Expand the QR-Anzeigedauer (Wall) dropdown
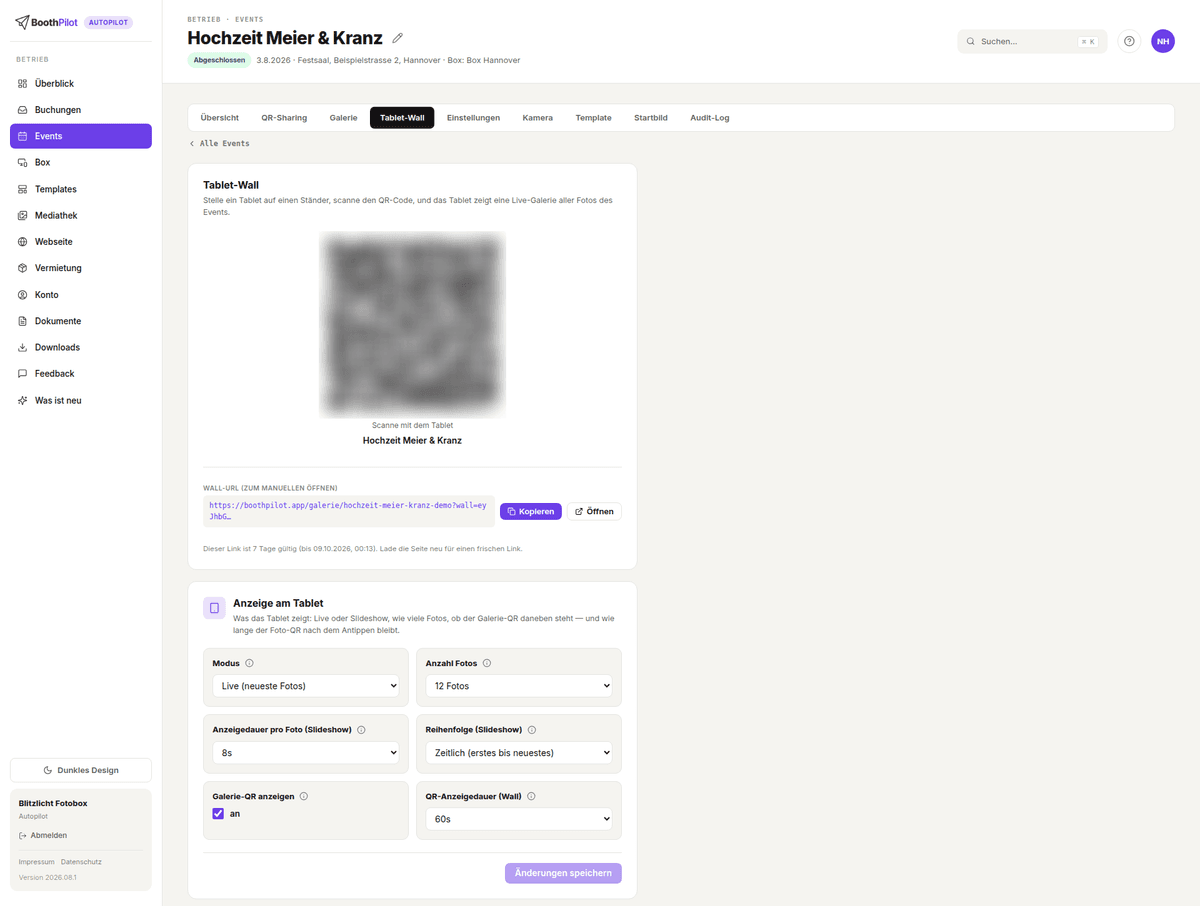This screenshot has height=906, width=1200. 519,819
